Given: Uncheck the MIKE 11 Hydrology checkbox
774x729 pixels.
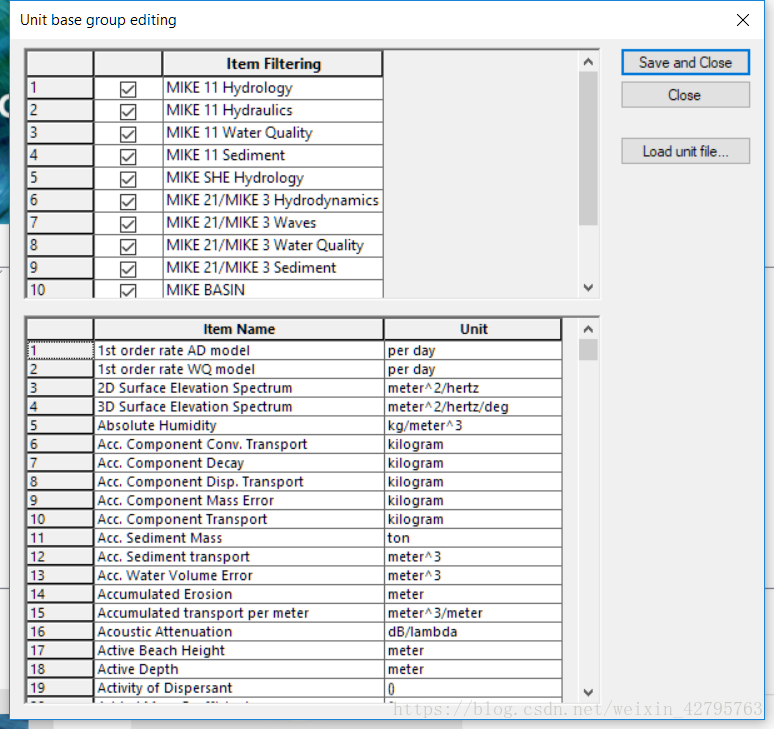Looking at the screenshot, I should click(x=128, y=89).
